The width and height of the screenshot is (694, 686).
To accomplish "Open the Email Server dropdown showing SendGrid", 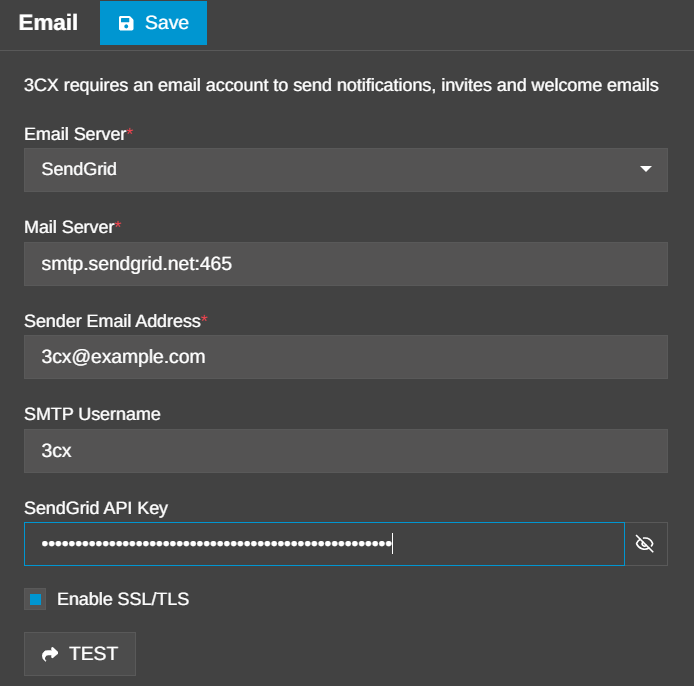I will click(346, 170).
